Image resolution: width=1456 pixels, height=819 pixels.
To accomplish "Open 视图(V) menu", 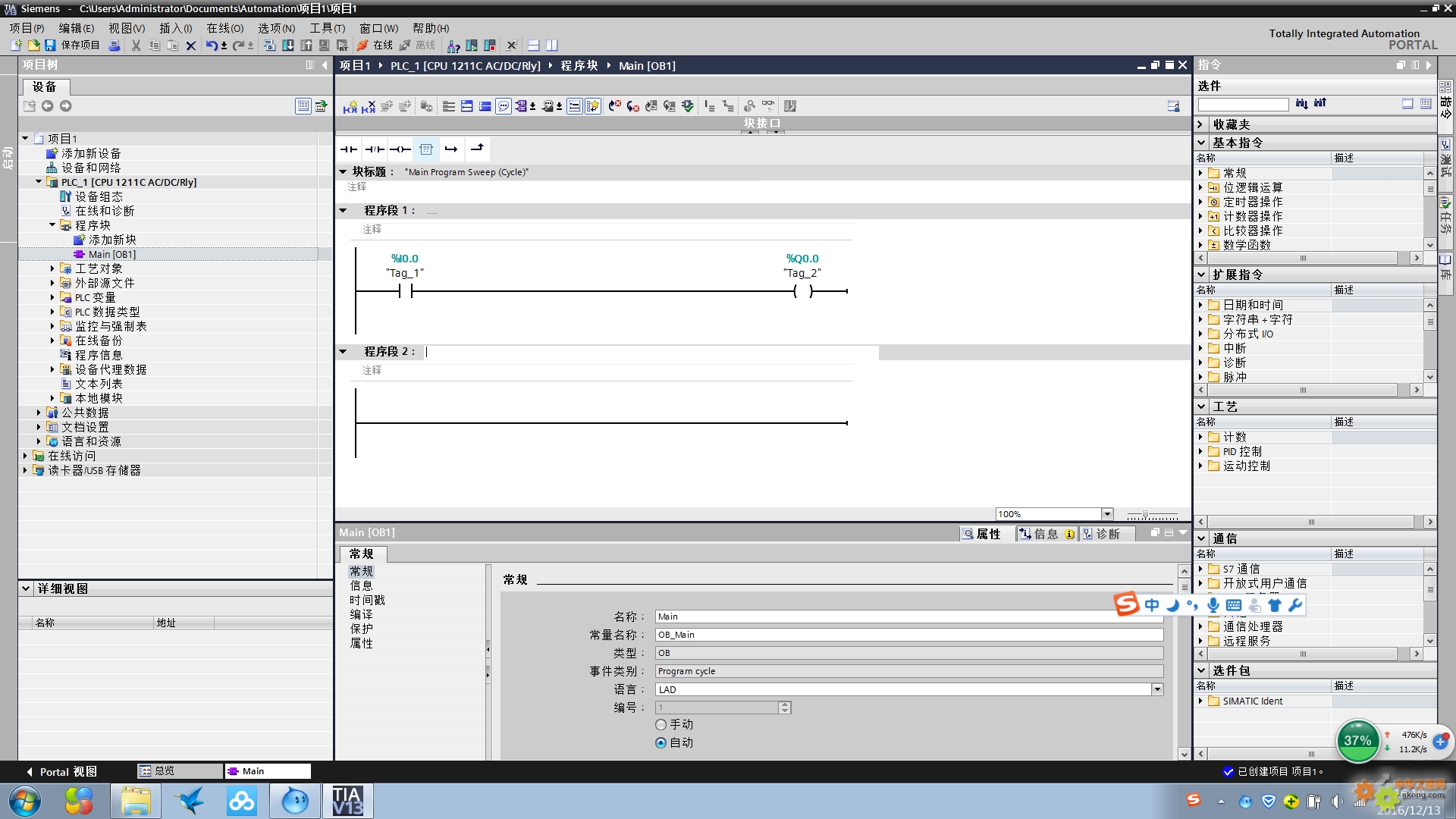I will coord(127,28).
